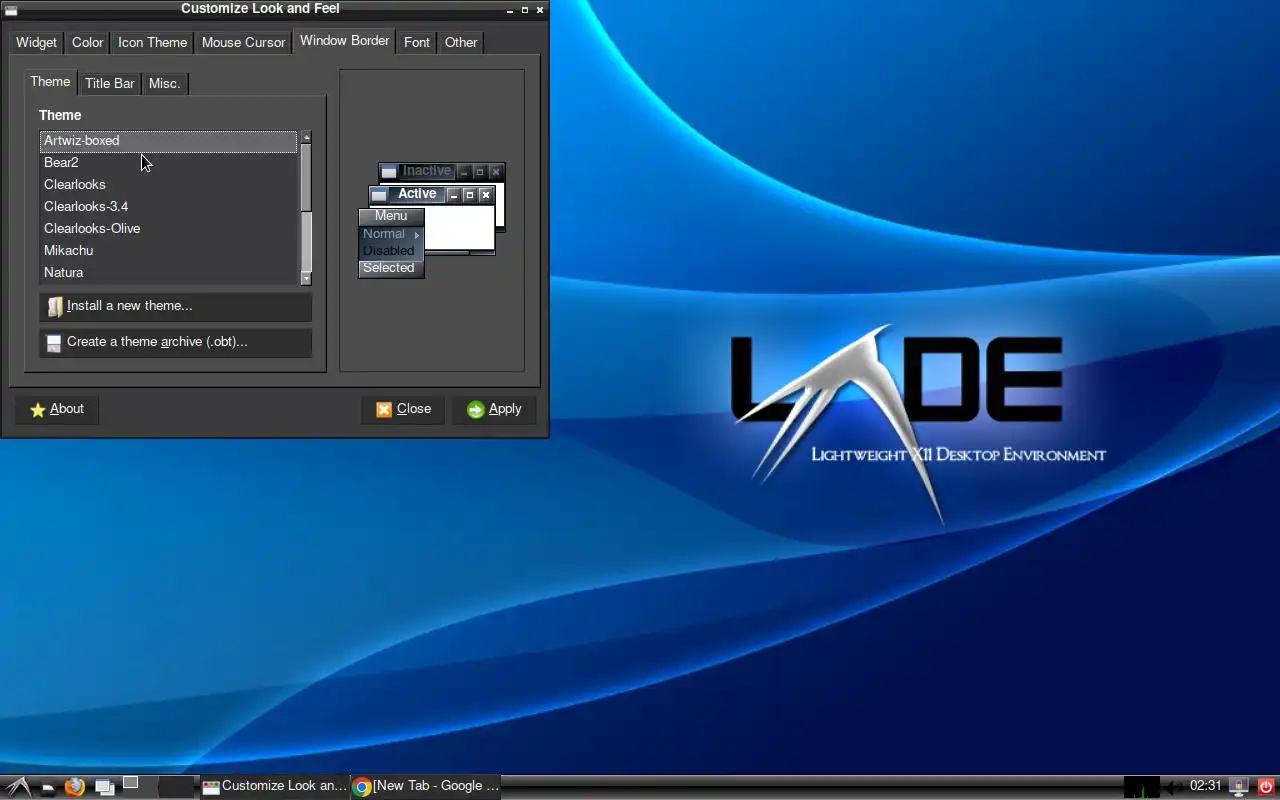Image resolution: width=1280 pixels, height=800 pixels.
Task: Open the volume control tray icon
Action: pyautogui.click(x=1174, y=787)
